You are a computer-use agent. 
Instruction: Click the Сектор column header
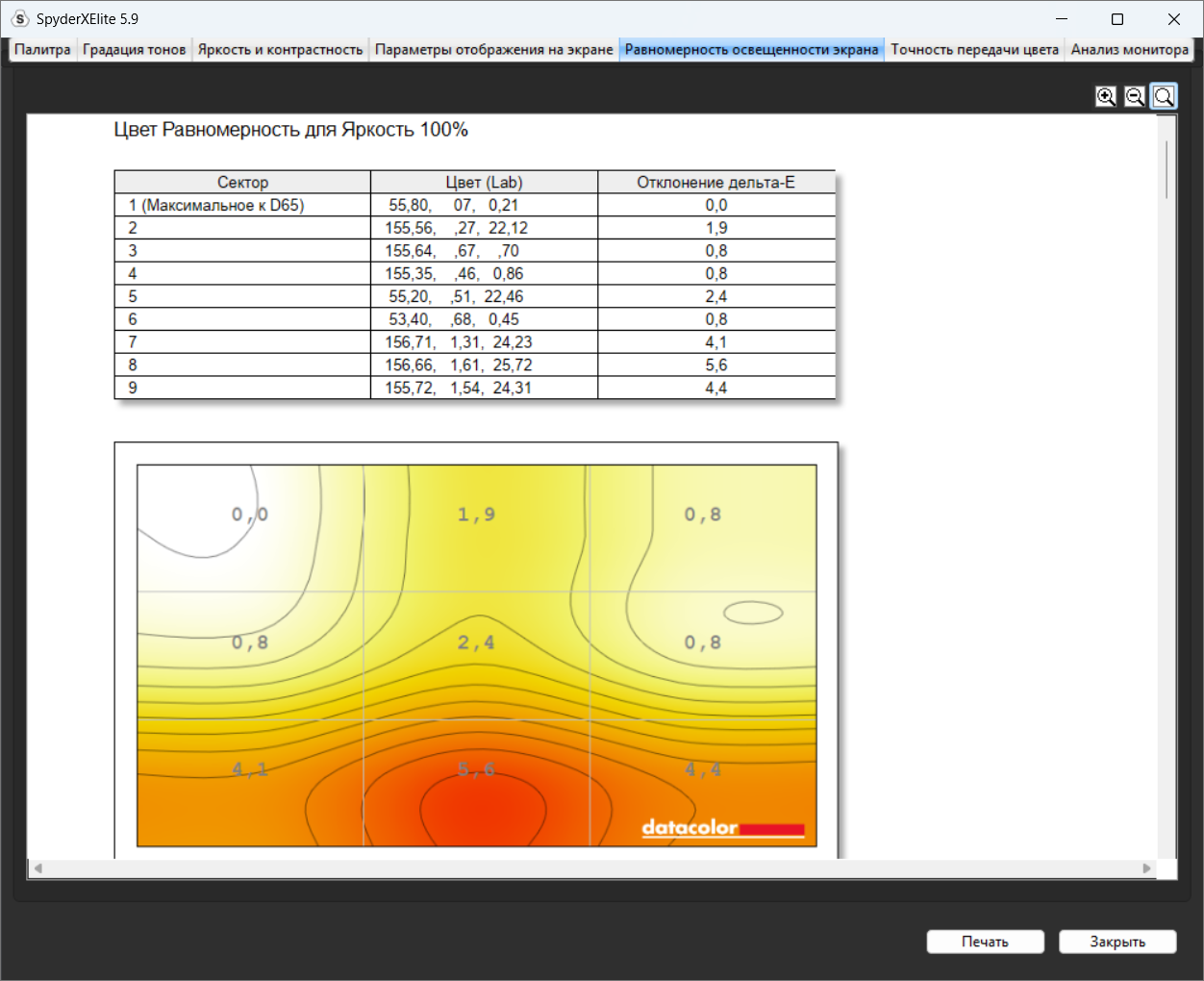click(x=242, y=182)
